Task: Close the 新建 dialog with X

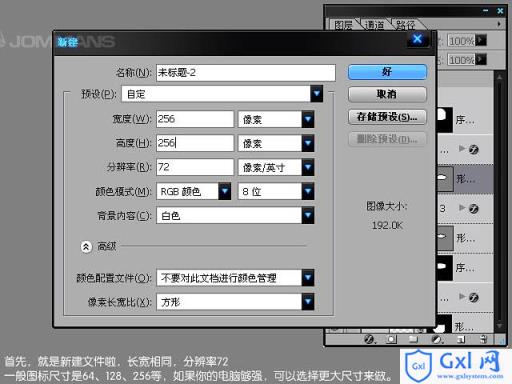Action: click(x=417, y=40)
